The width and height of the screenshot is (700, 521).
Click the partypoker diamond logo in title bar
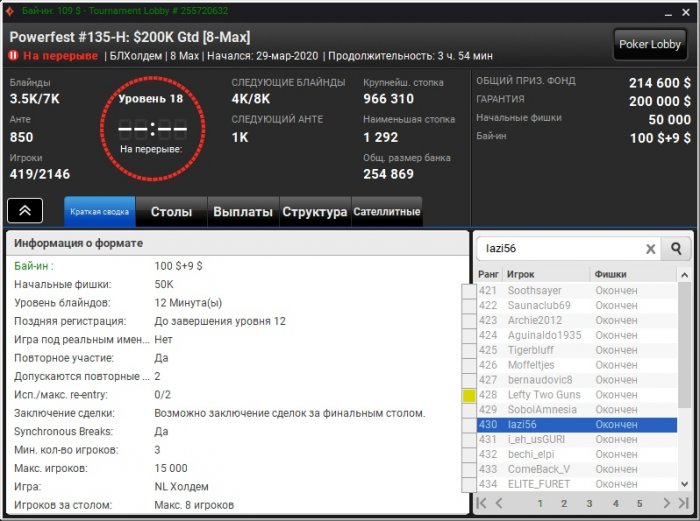10,11
